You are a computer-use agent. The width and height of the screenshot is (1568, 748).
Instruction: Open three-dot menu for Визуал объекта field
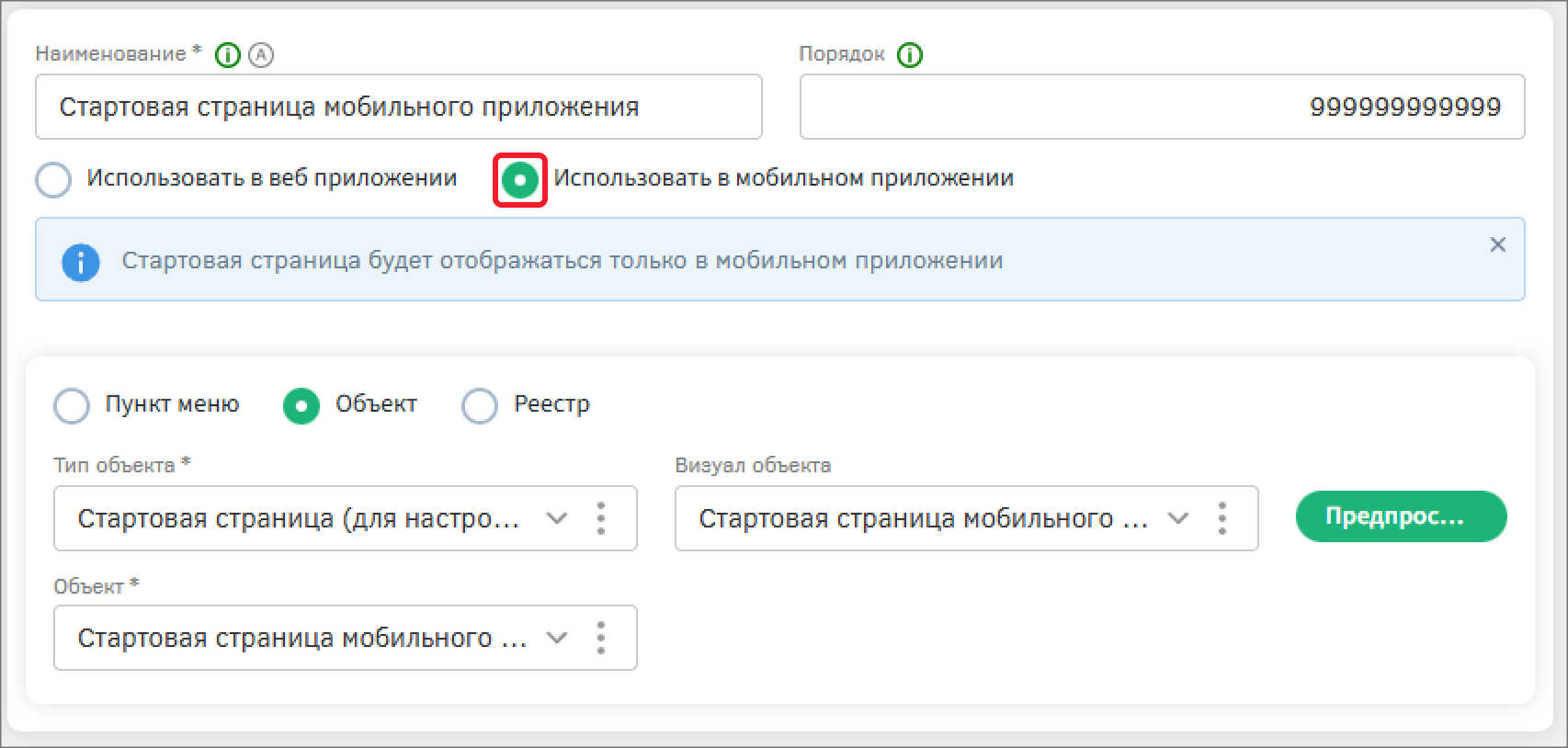coord(1221,518)
